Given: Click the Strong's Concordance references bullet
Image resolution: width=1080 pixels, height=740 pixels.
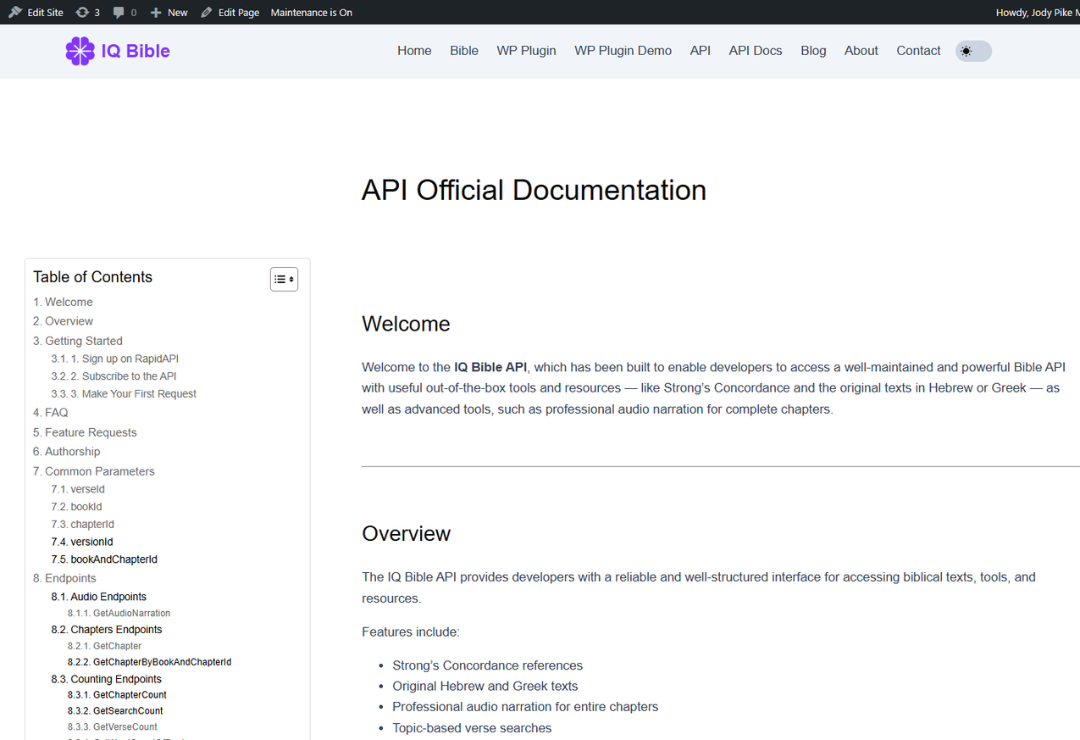Looking at the screenshot, I should click(488, 666).
